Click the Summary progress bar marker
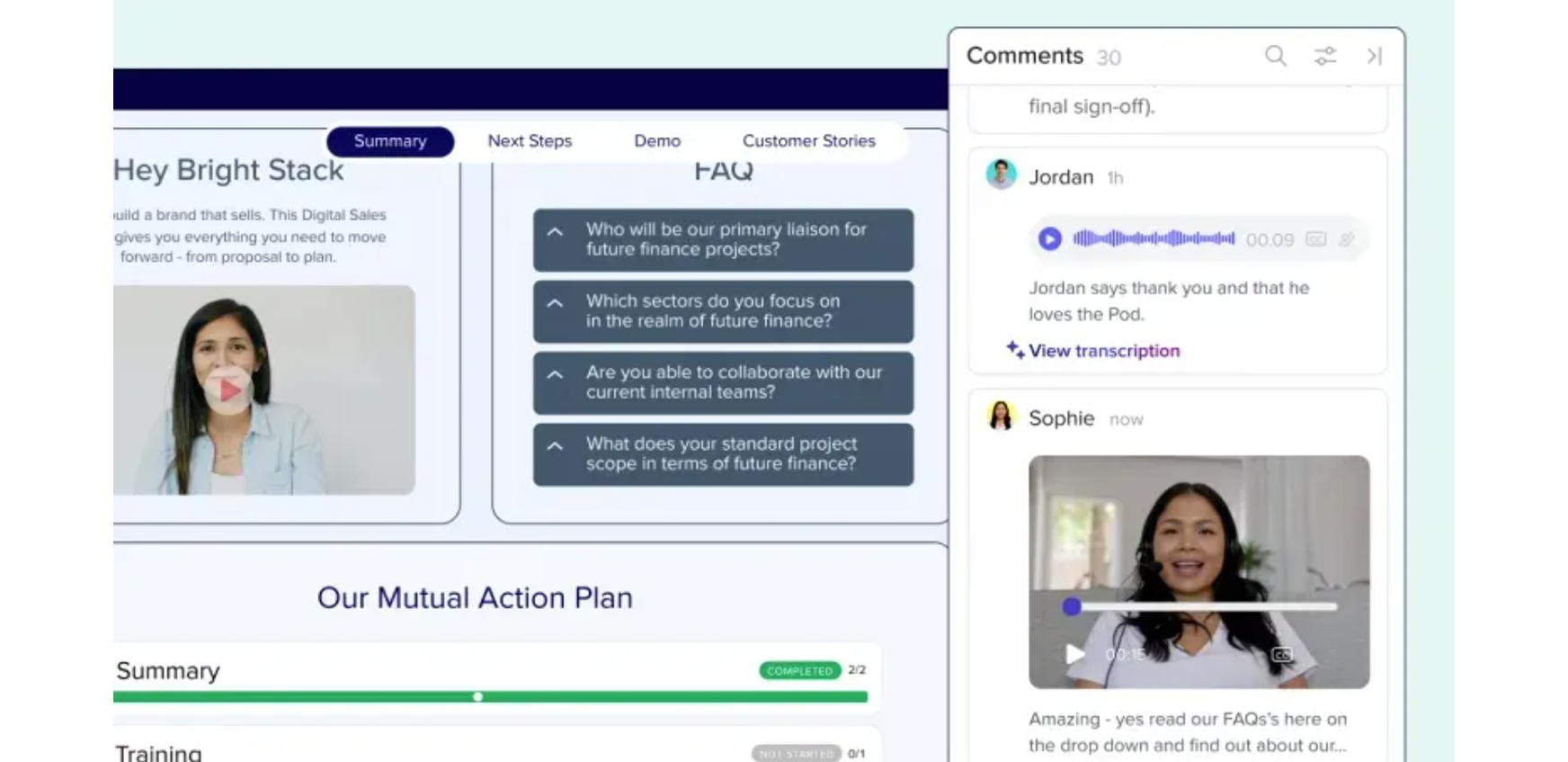1568x762 pixels. [477, 696]
